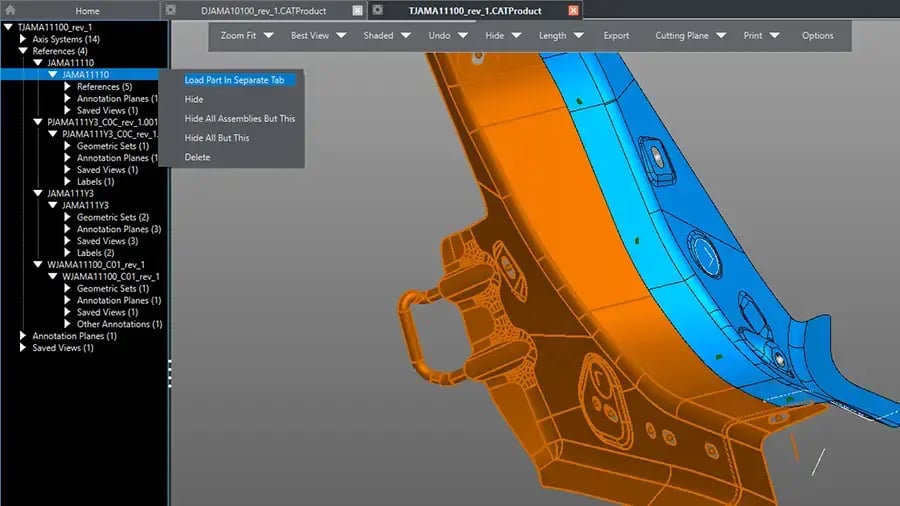The image size is (900, 506).
Task: Select the TJAMA11100_rev_1 root row
Action: (55, 27)
